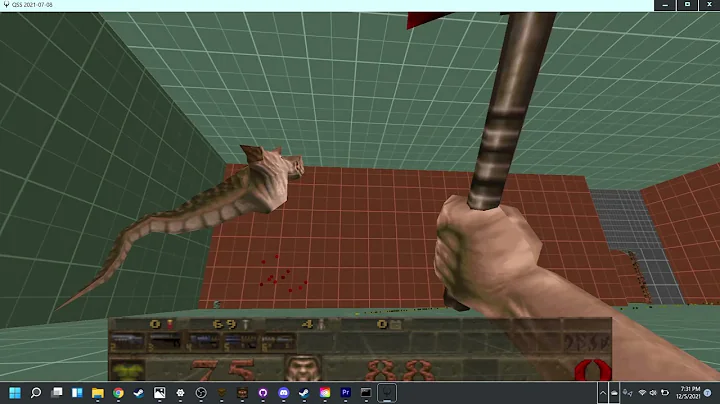Image resolution: width=720 pixels, height=404 pixels.
Task: Open Adobe Premiere Pro from the taskbar
Action: pyautogui.click(x=345, y=393)
